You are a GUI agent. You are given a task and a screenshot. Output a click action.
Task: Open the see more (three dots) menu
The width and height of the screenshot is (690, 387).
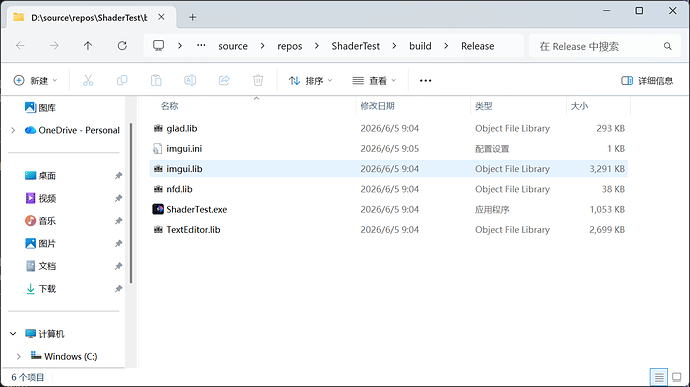pos(426,81)
